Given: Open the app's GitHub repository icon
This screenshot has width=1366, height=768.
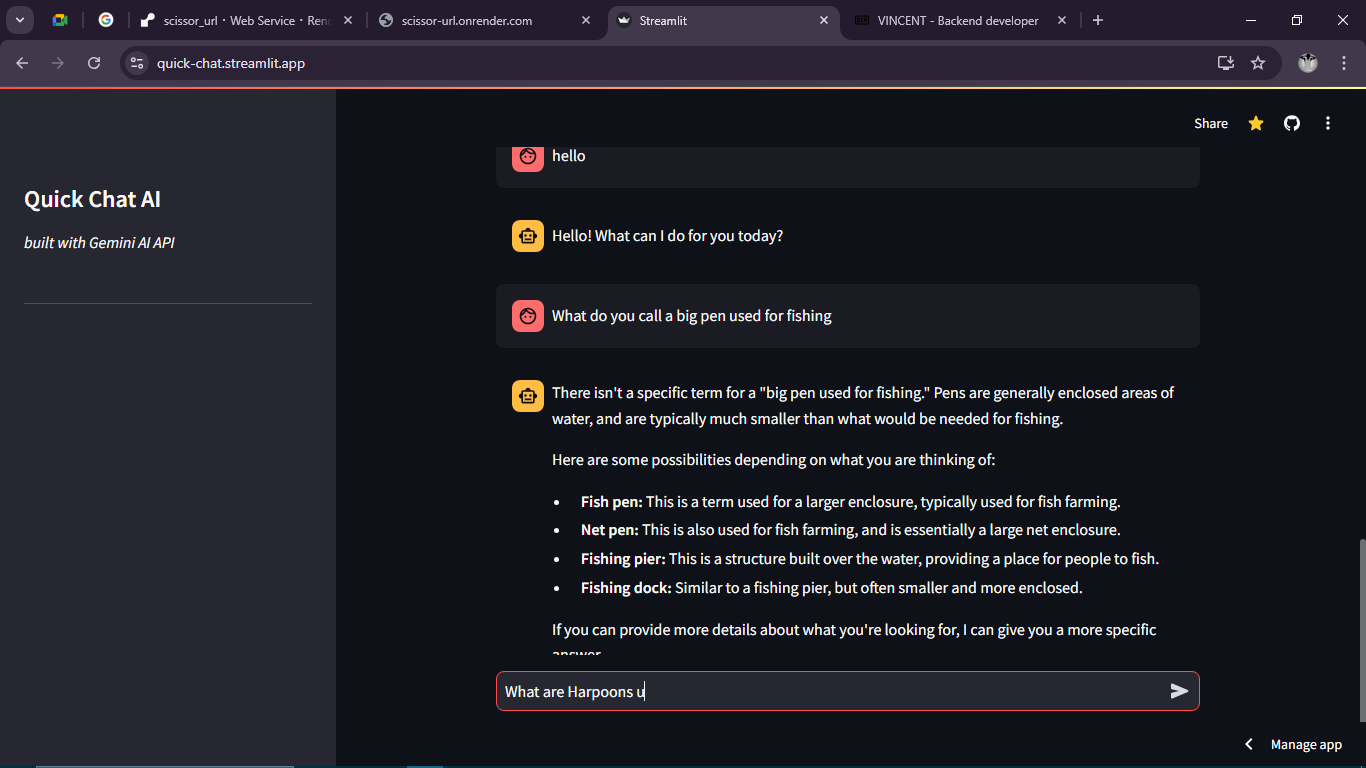Looking at the screenshot, I should click(x=1291, y=123).
